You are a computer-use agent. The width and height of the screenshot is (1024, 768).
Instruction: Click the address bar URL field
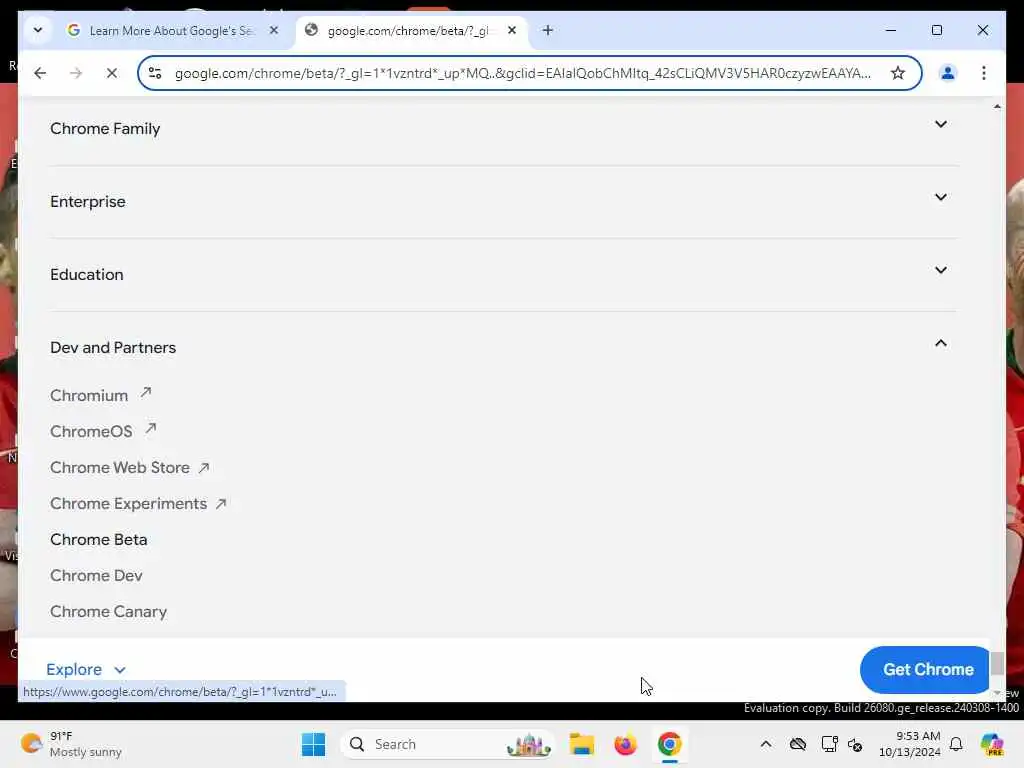click(x=522, y=73)
